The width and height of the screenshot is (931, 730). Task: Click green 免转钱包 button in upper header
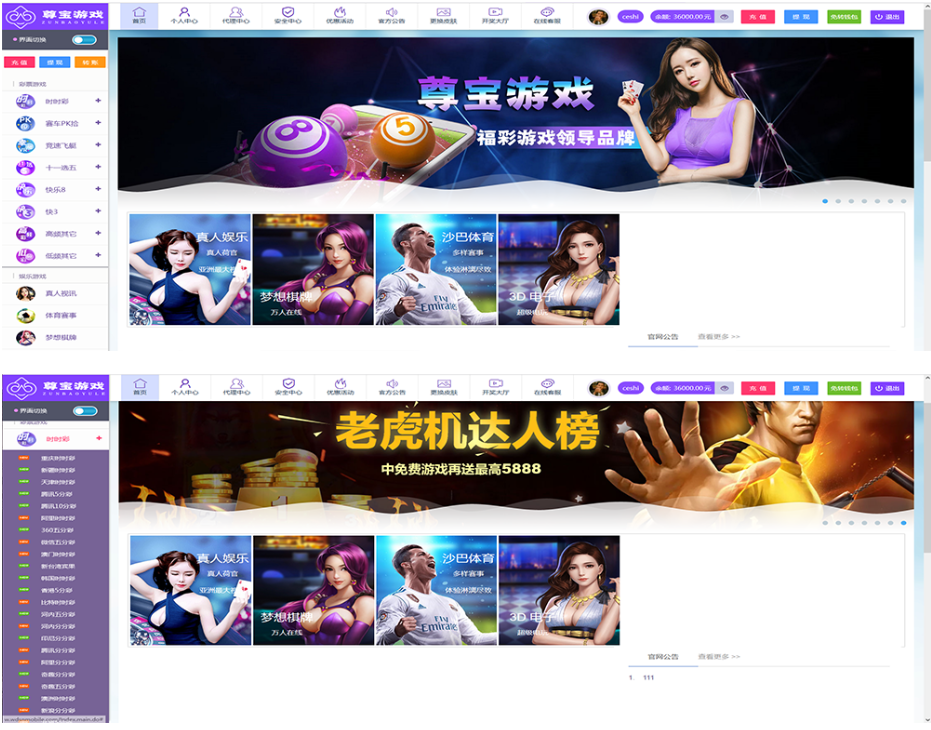[844, 17]
